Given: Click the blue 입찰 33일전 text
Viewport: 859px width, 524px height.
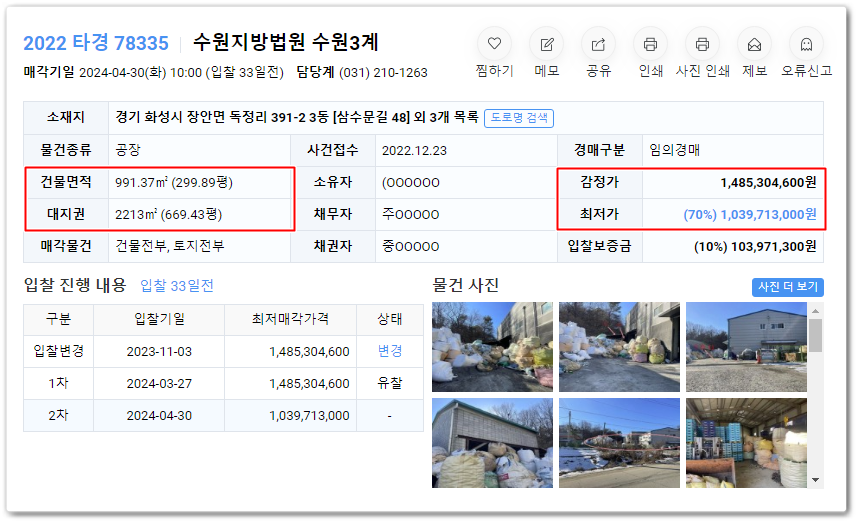Looking at the screenshot, I should click(177, 286).
